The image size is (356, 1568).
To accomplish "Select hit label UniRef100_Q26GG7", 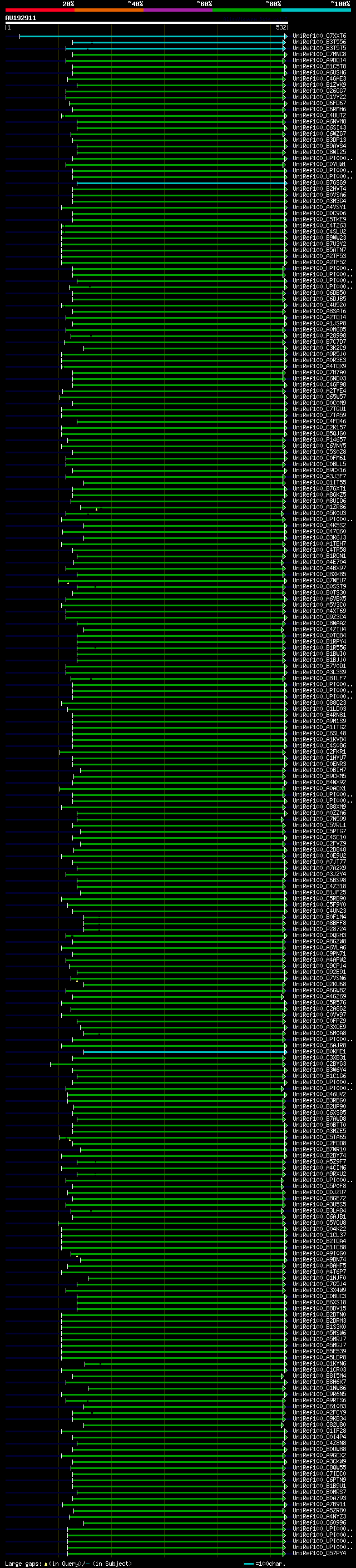I will click(319, 91).
